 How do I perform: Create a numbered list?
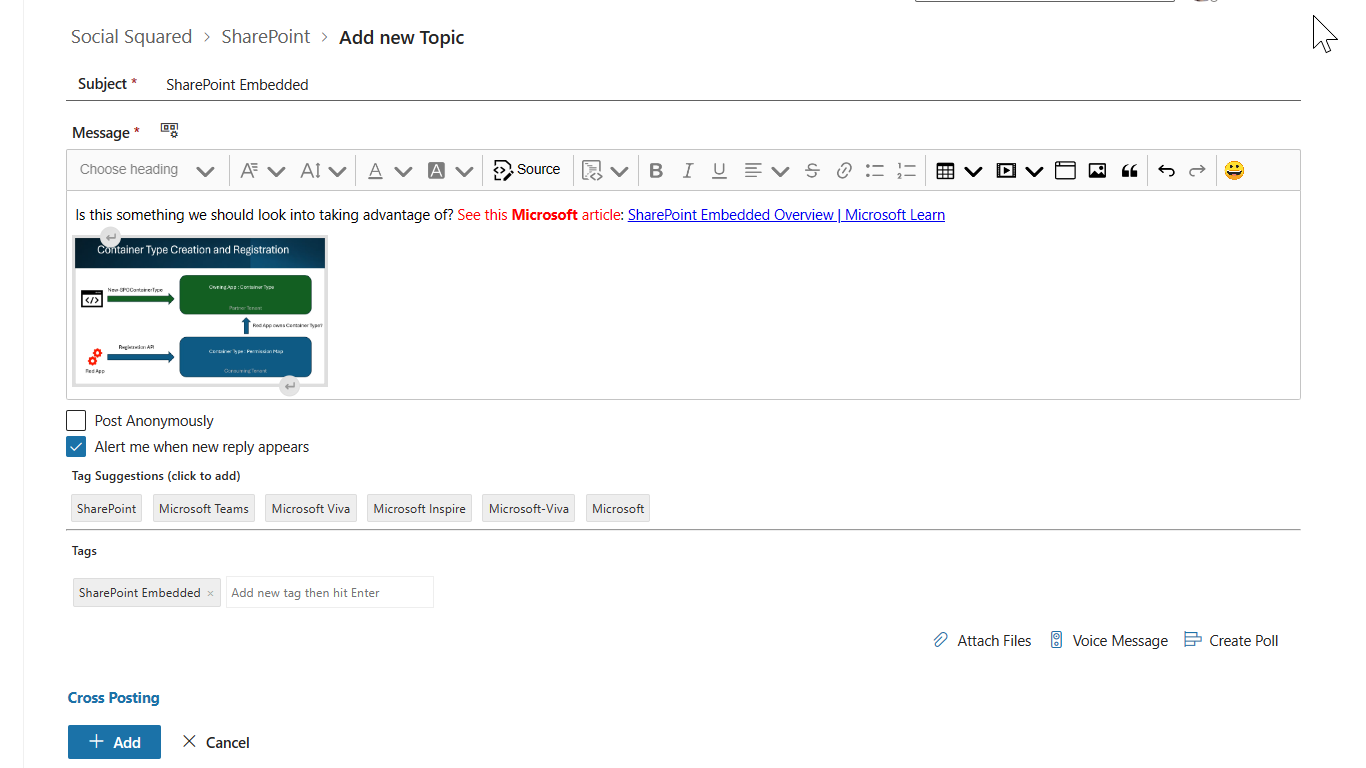pos(907,171)
